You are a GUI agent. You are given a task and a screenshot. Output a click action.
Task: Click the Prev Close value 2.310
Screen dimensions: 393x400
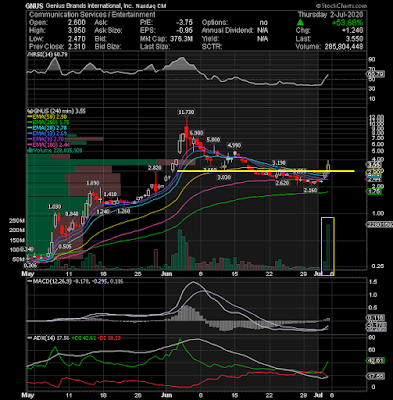coord(76,46)
